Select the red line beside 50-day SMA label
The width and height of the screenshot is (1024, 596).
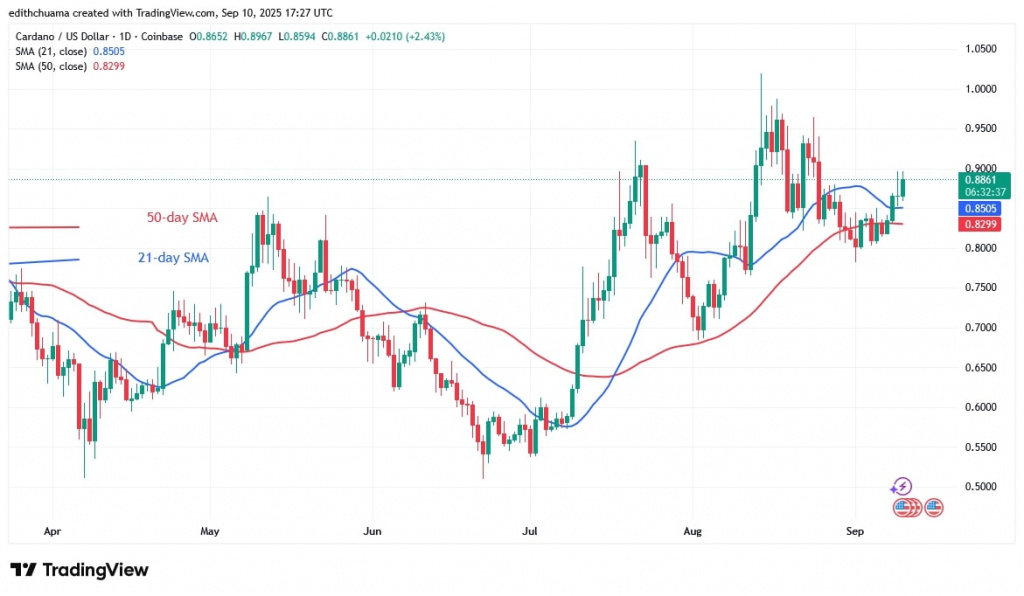(x=43, y=227)
